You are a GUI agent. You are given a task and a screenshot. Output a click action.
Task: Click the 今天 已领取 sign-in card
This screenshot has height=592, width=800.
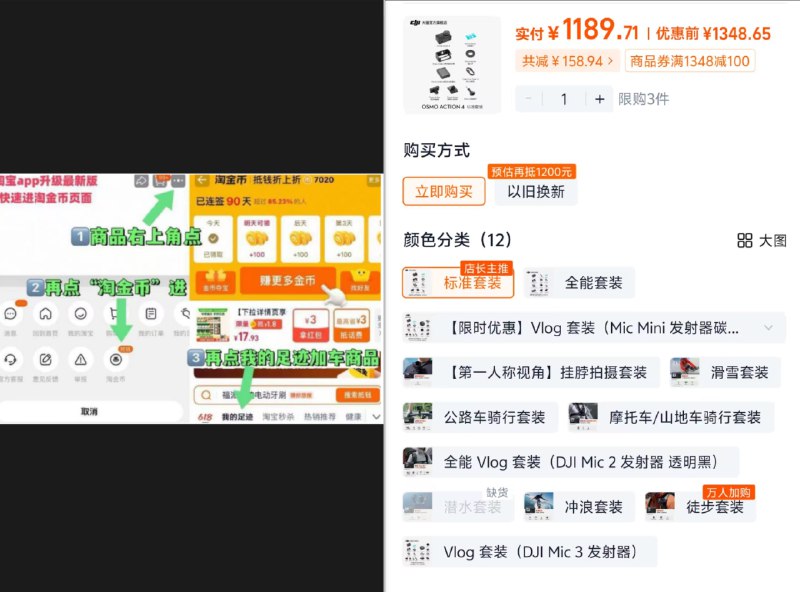[x=213, y=238]
